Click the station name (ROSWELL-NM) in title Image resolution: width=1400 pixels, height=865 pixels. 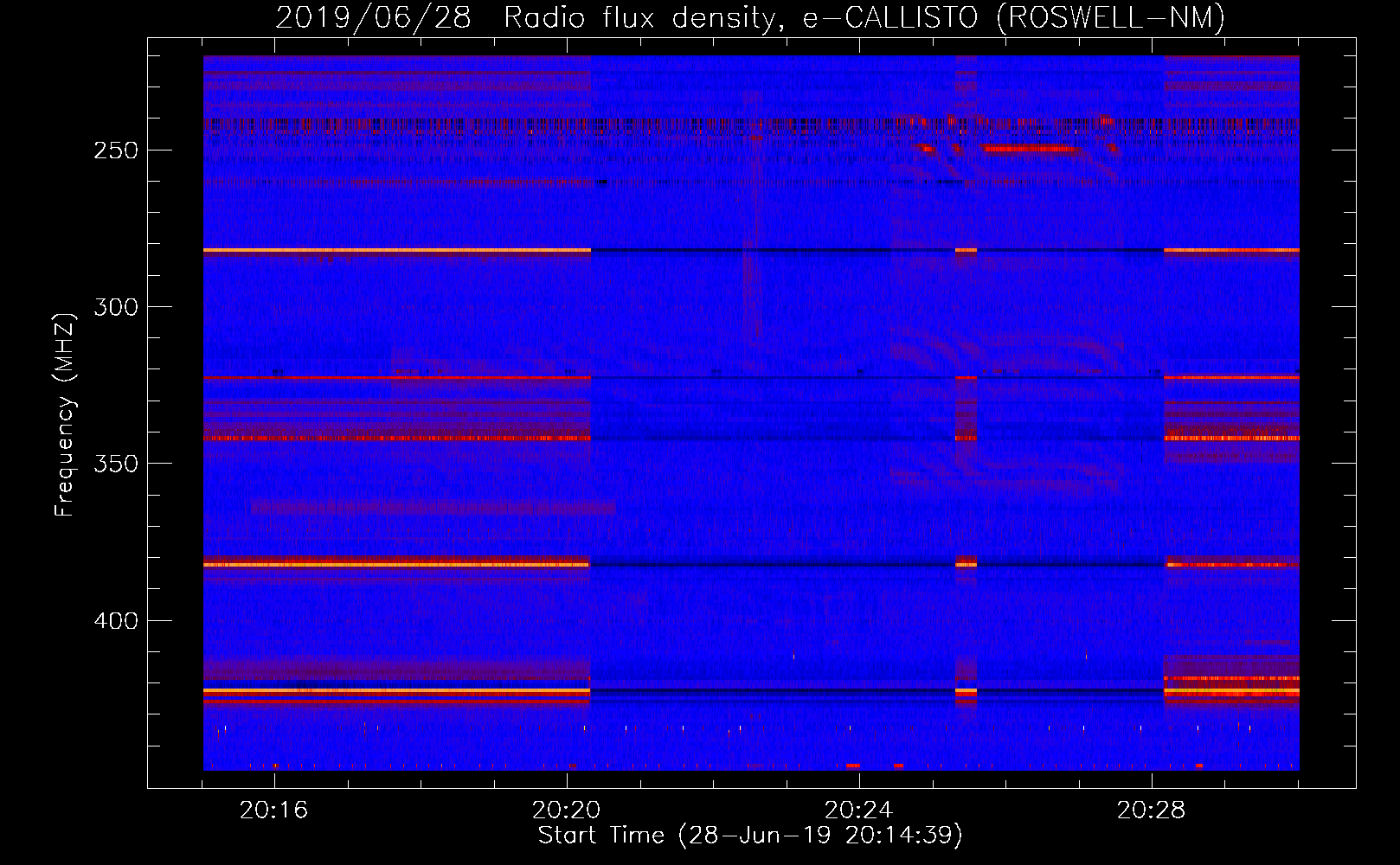tap(1111, 18)
